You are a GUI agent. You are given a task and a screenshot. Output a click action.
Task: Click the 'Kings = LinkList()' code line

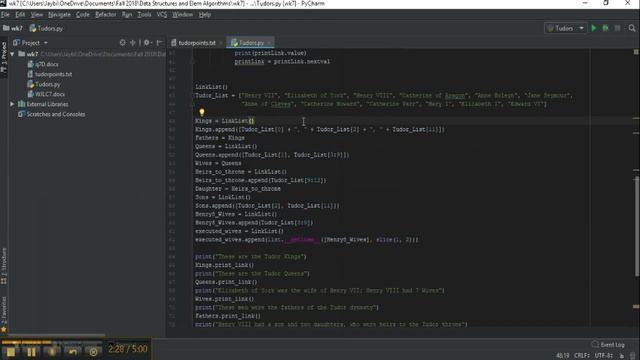(x=224, y=121)
